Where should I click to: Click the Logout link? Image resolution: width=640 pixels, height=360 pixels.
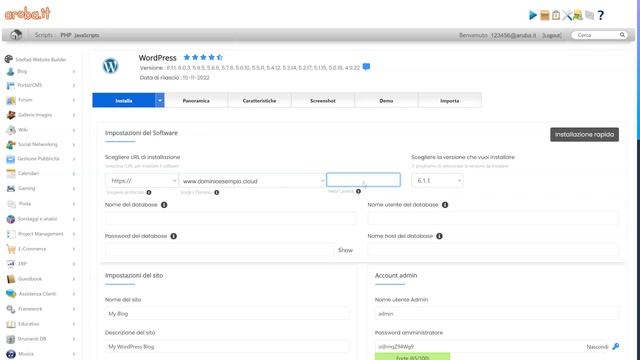pos(551,36)
